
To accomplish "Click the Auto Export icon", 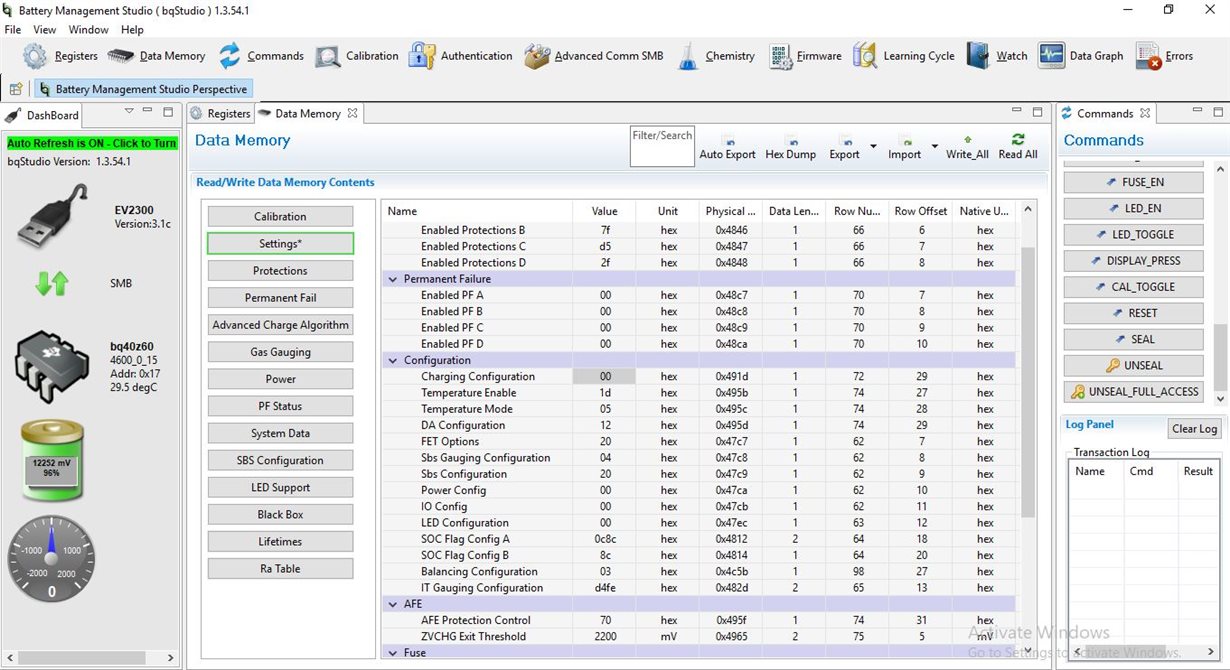I will tap(727, 148).
